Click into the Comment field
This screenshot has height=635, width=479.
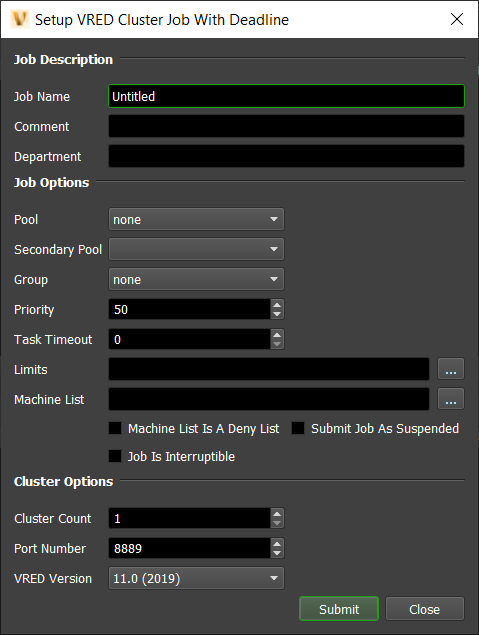286,126
